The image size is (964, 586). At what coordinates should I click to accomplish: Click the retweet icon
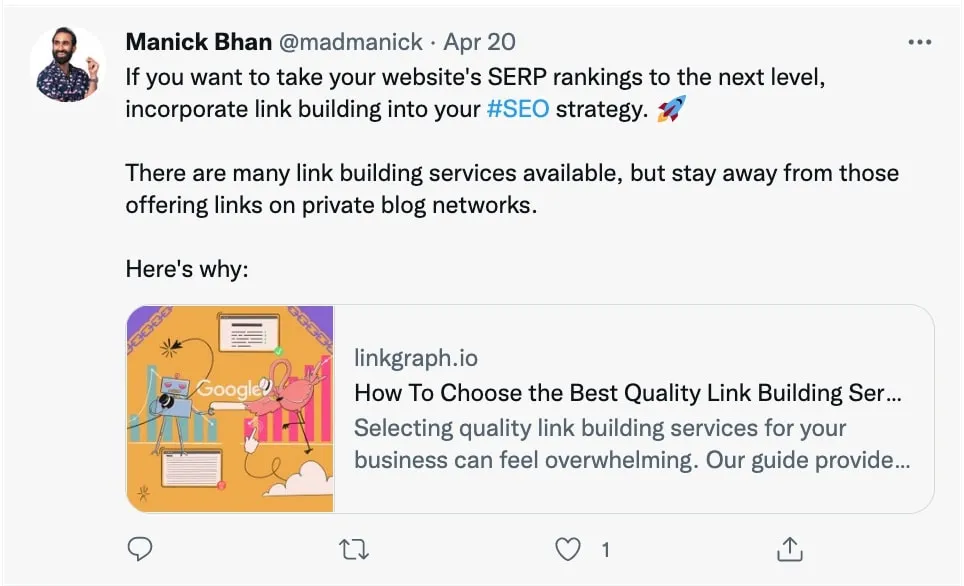(354, 549)
